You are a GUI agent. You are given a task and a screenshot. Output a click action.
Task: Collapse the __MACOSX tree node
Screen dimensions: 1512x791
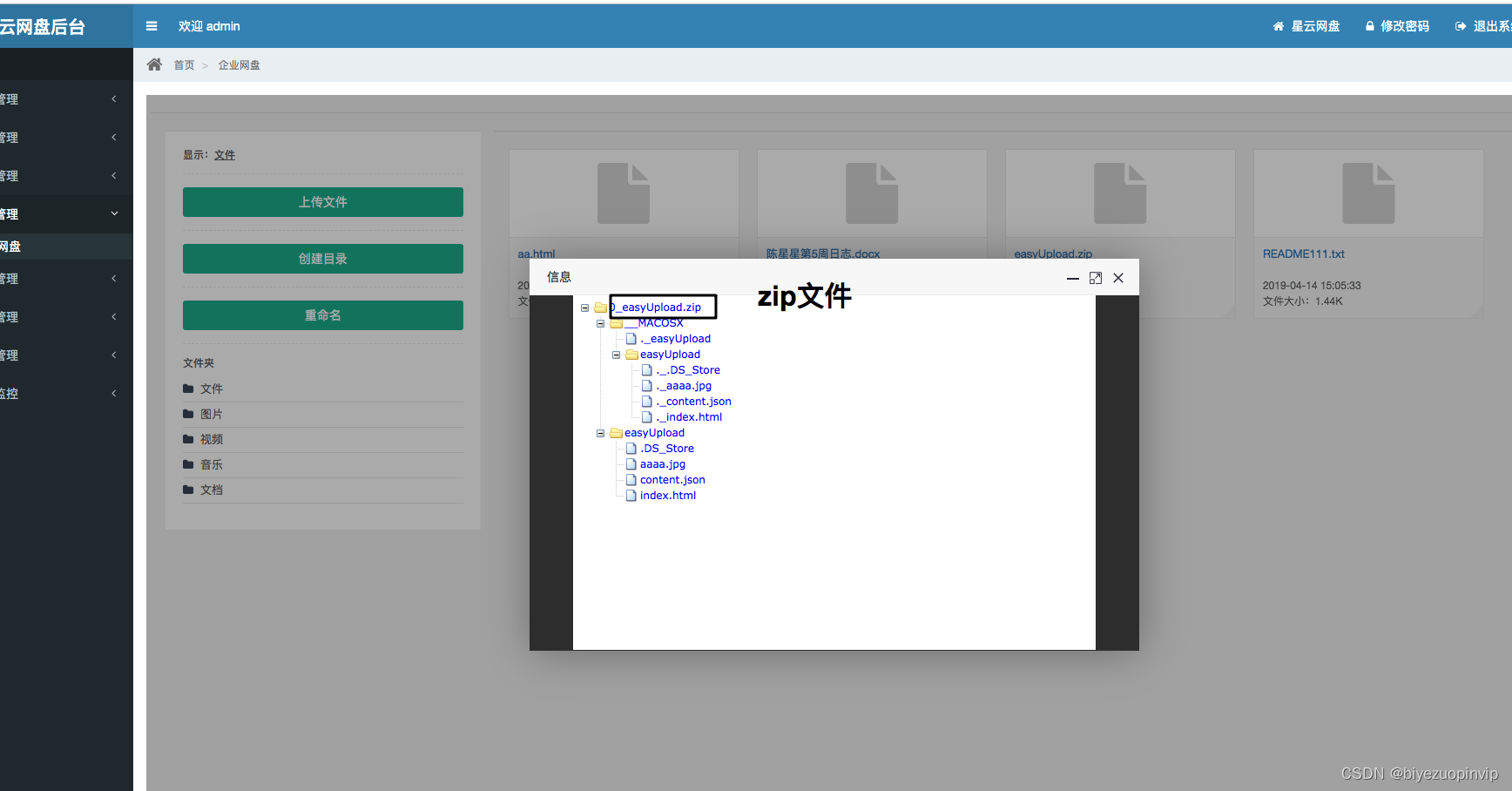[601, 323]
